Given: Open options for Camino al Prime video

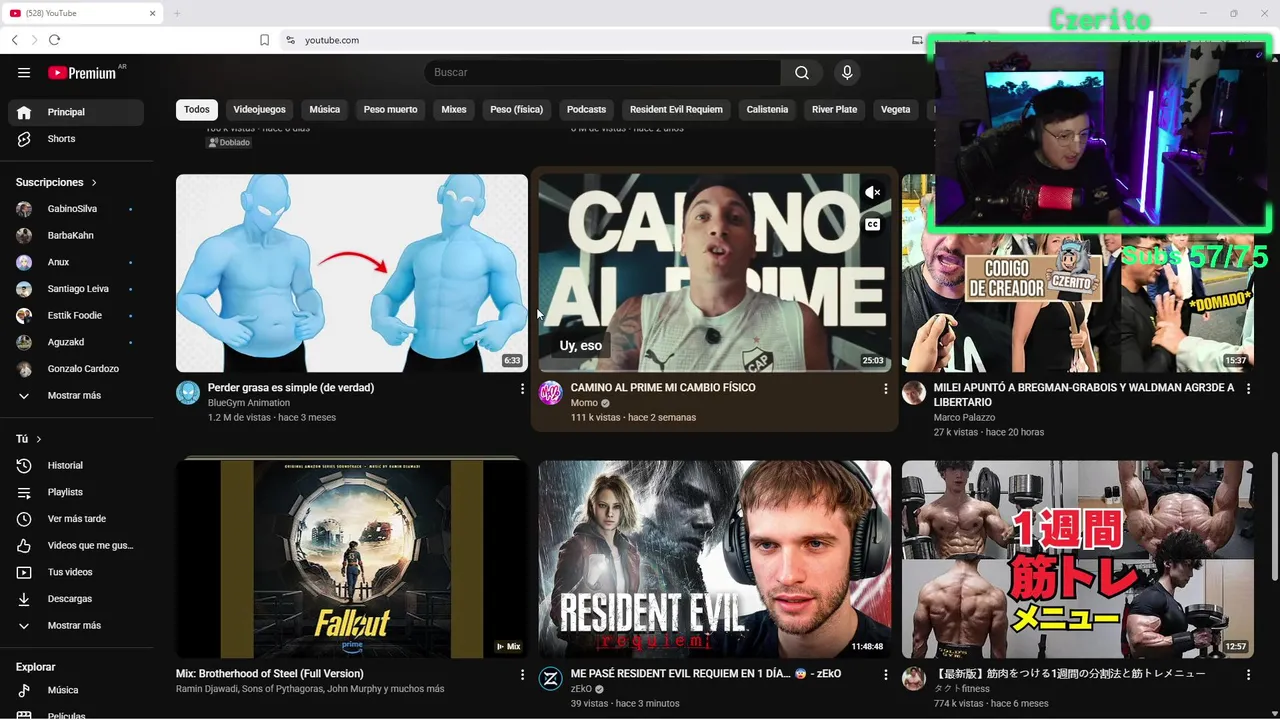Looking at the screenshot, I should 885,388.
